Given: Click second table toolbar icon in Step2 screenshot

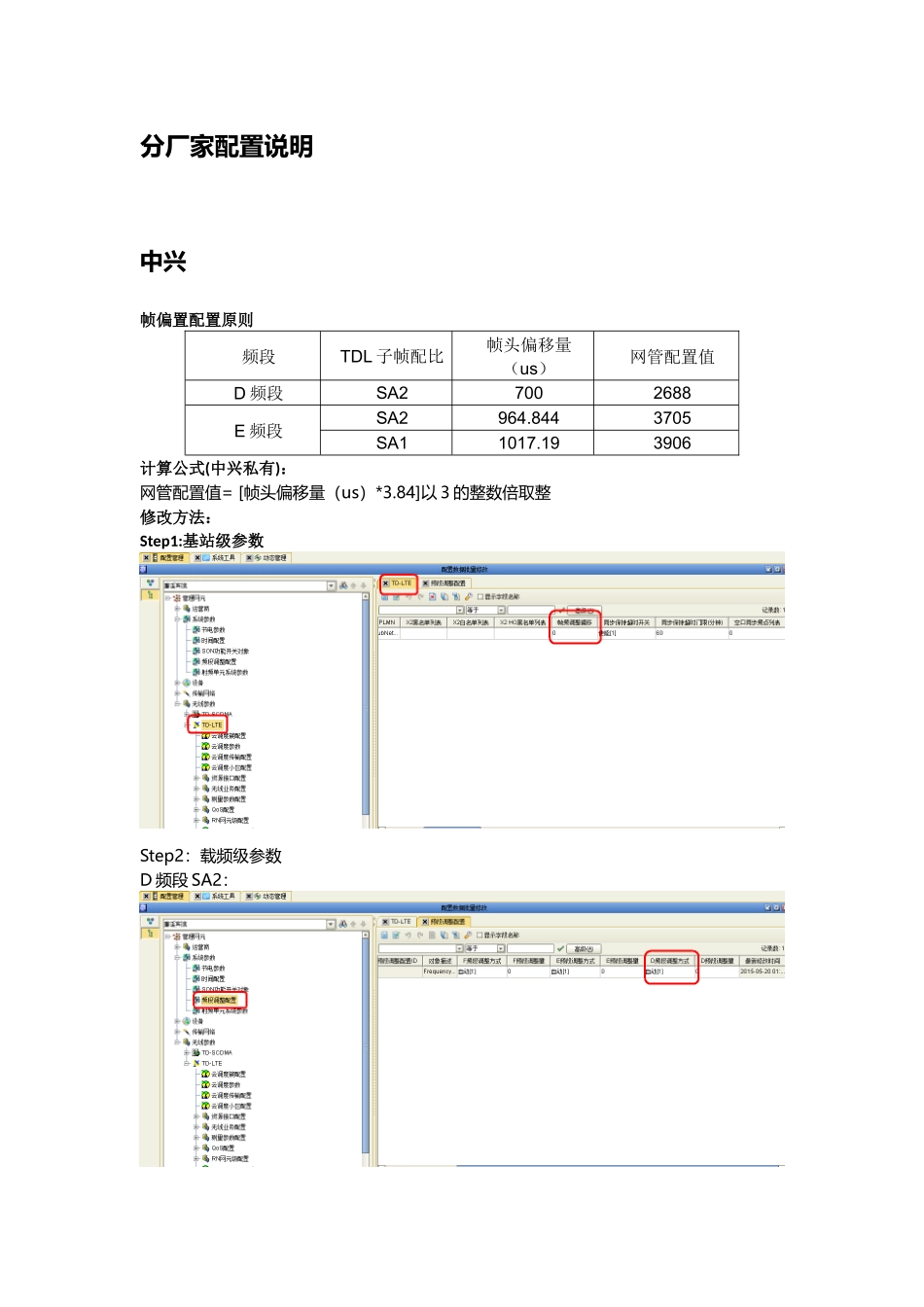Looking at the screenshot, I should (396, 935).
